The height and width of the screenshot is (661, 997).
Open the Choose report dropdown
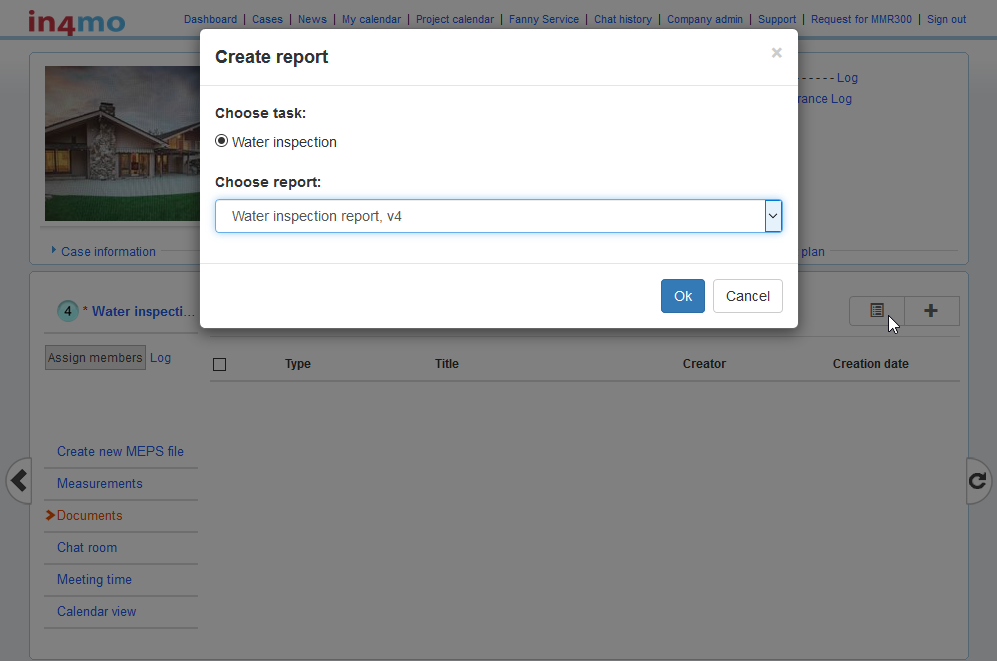pos(498,216)
